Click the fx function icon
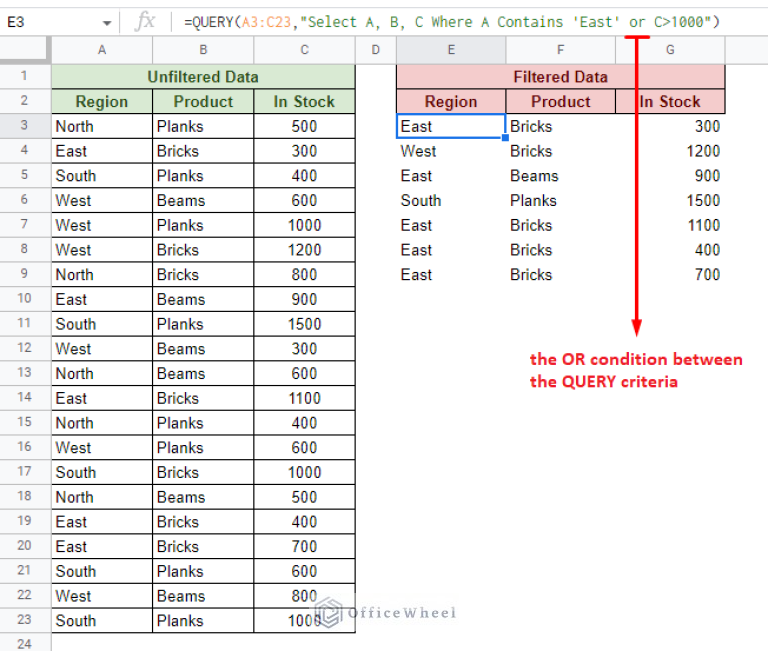The image size is (768, 651). tap(145, 21)
